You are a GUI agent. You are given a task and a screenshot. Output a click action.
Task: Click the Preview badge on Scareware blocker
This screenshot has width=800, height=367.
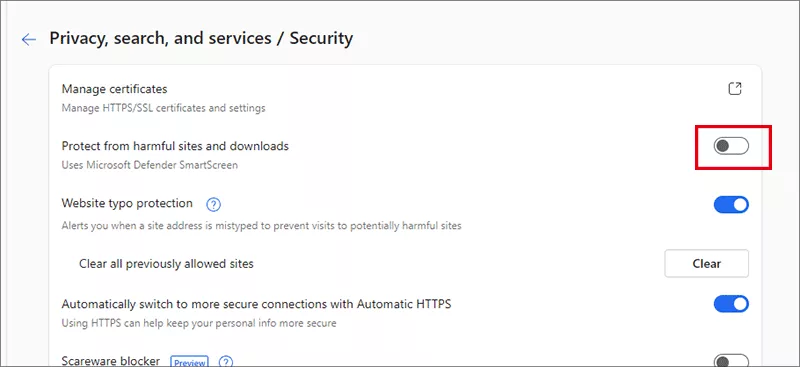pyautogui.click(x=189, y=362)
